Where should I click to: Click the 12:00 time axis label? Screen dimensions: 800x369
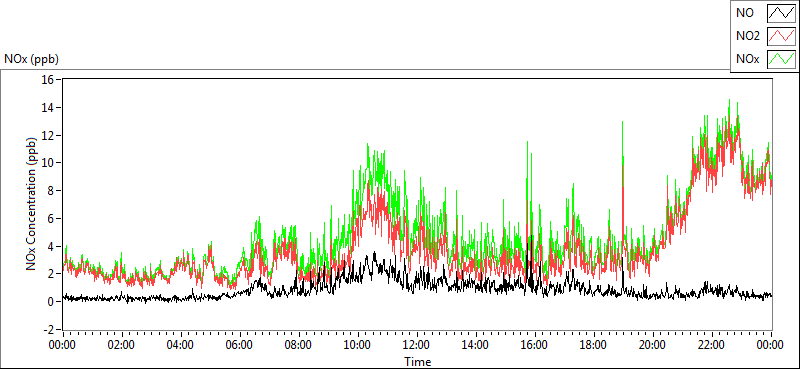coord(417,345)
